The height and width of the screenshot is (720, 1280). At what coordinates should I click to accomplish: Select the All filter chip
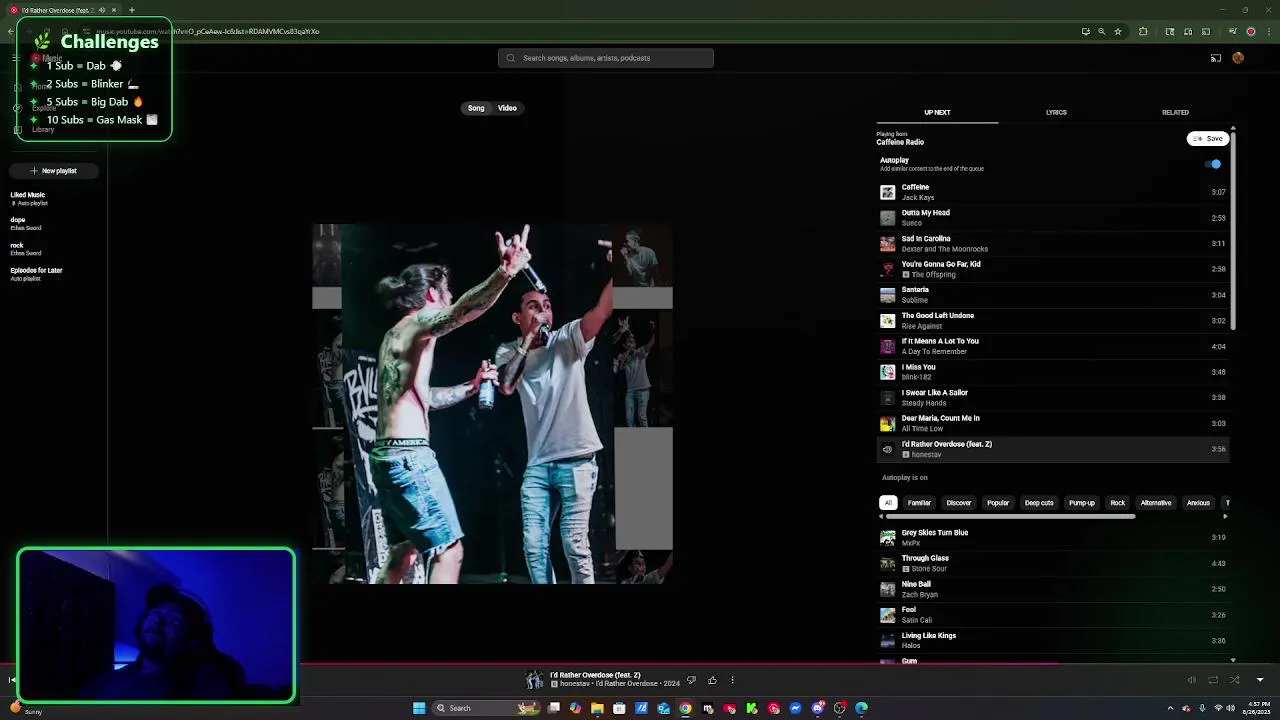click(888, 503)
